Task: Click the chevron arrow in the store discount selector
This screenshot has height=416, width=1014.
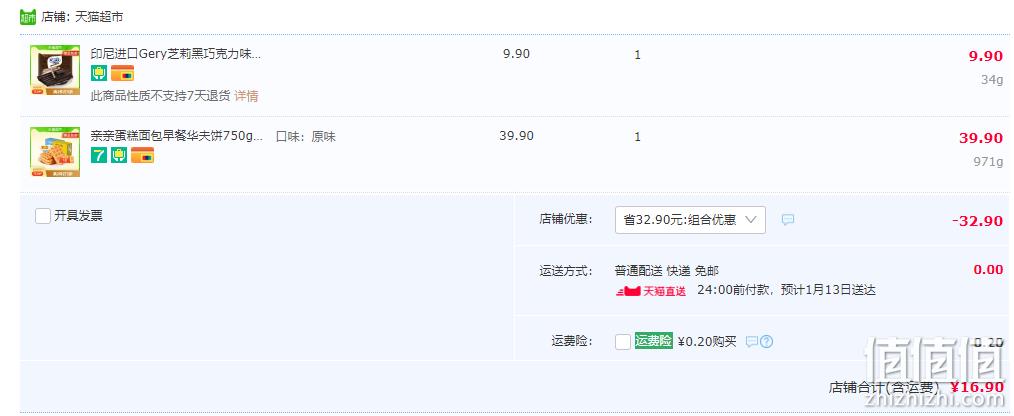Action: pyautogui.click(x=750, y=220)
